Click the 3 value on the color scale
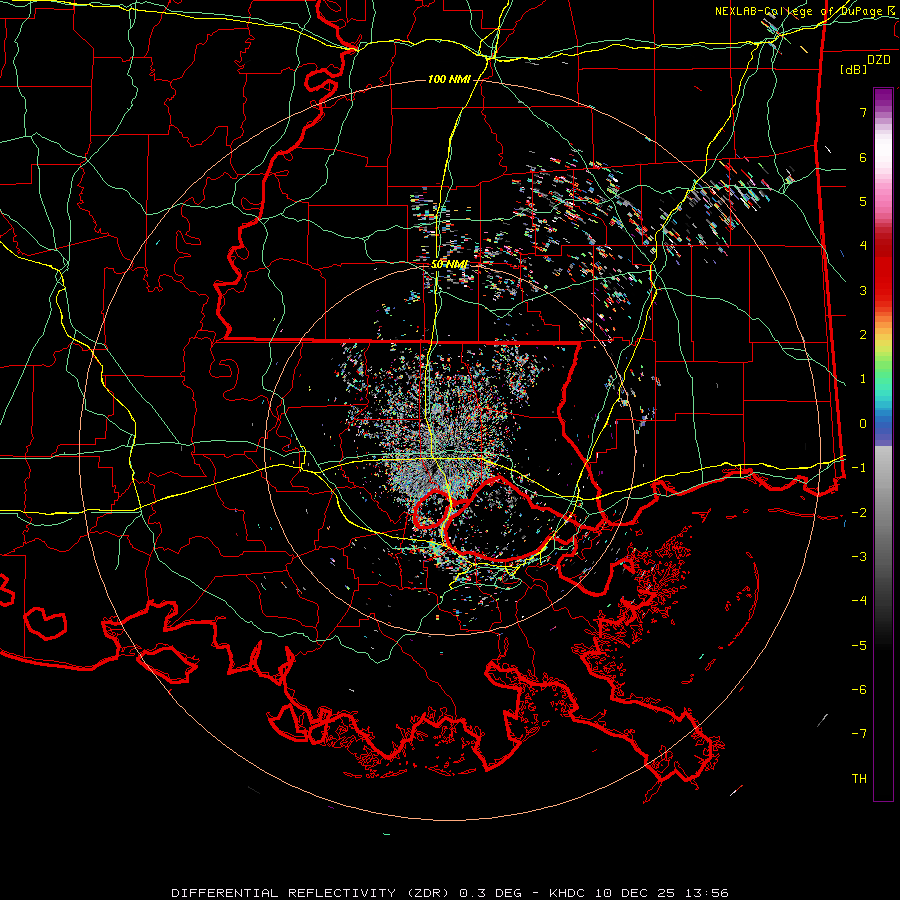900x900 pixels. point(863,290)
